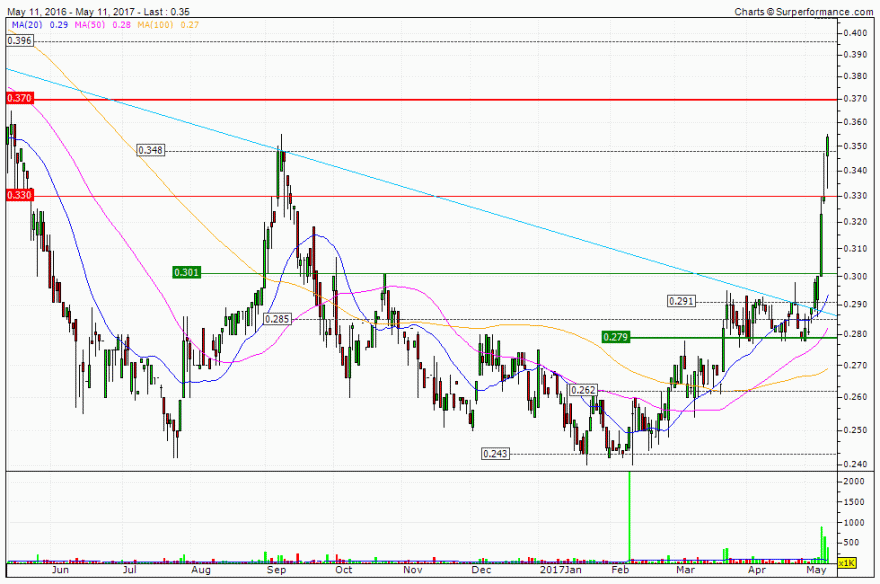Click the 0.285 price label box

pyautogui.click(x=277, y=319)
